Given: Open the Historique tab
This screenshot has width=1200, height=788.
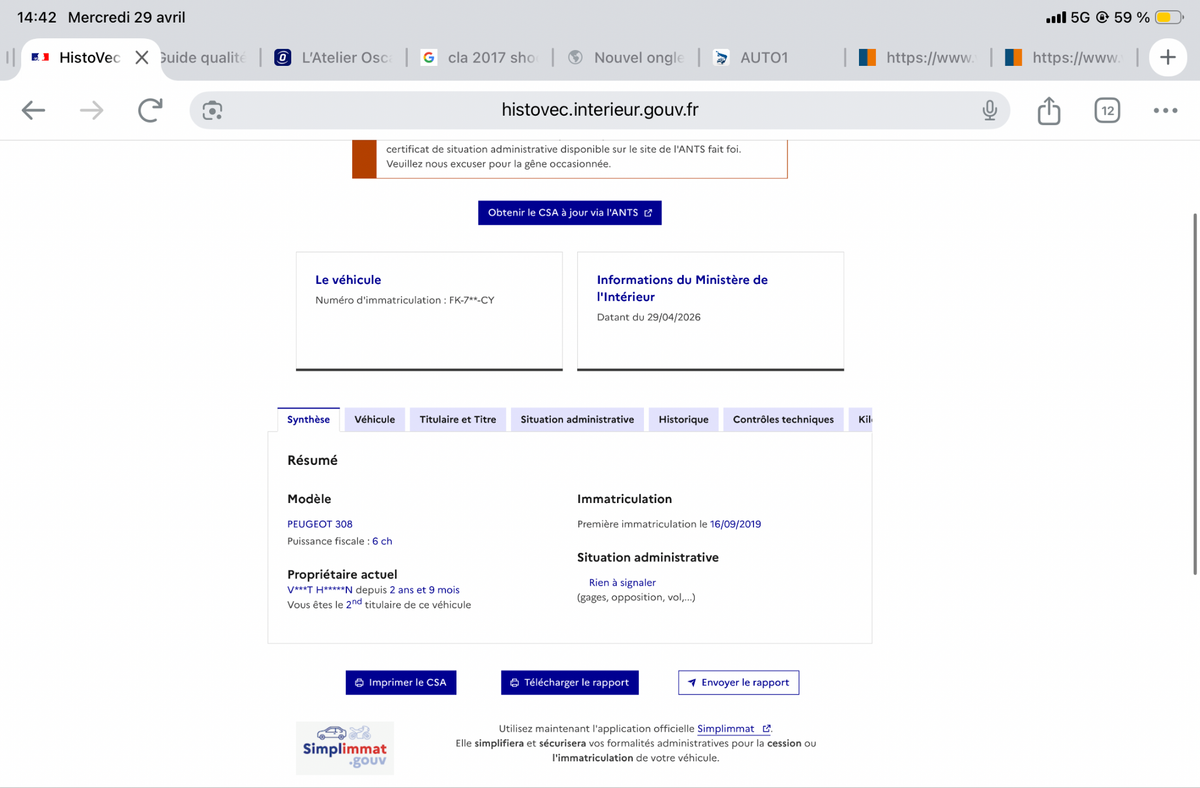Looking at the screenshot, I should (684, 420).
